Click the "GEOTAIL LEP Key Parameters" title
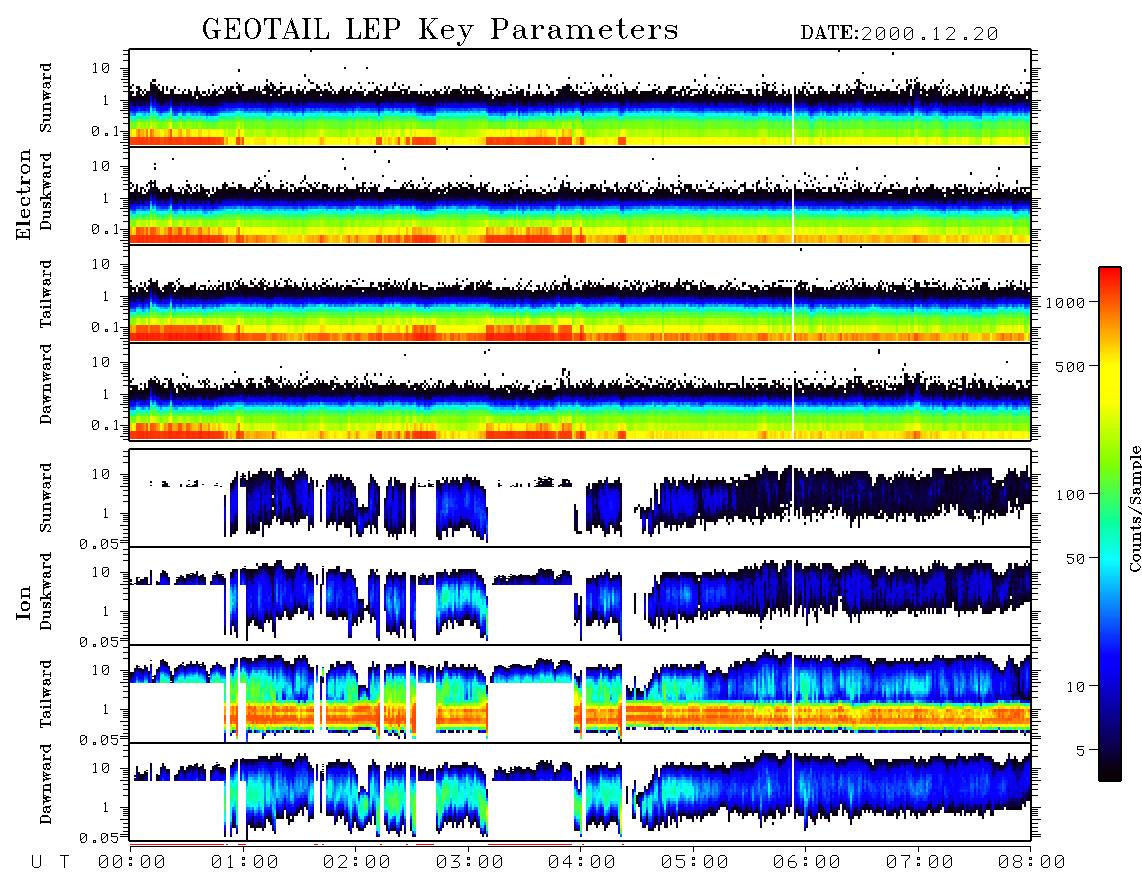Viewport: 1142px width, 880px height. (440, 30)
